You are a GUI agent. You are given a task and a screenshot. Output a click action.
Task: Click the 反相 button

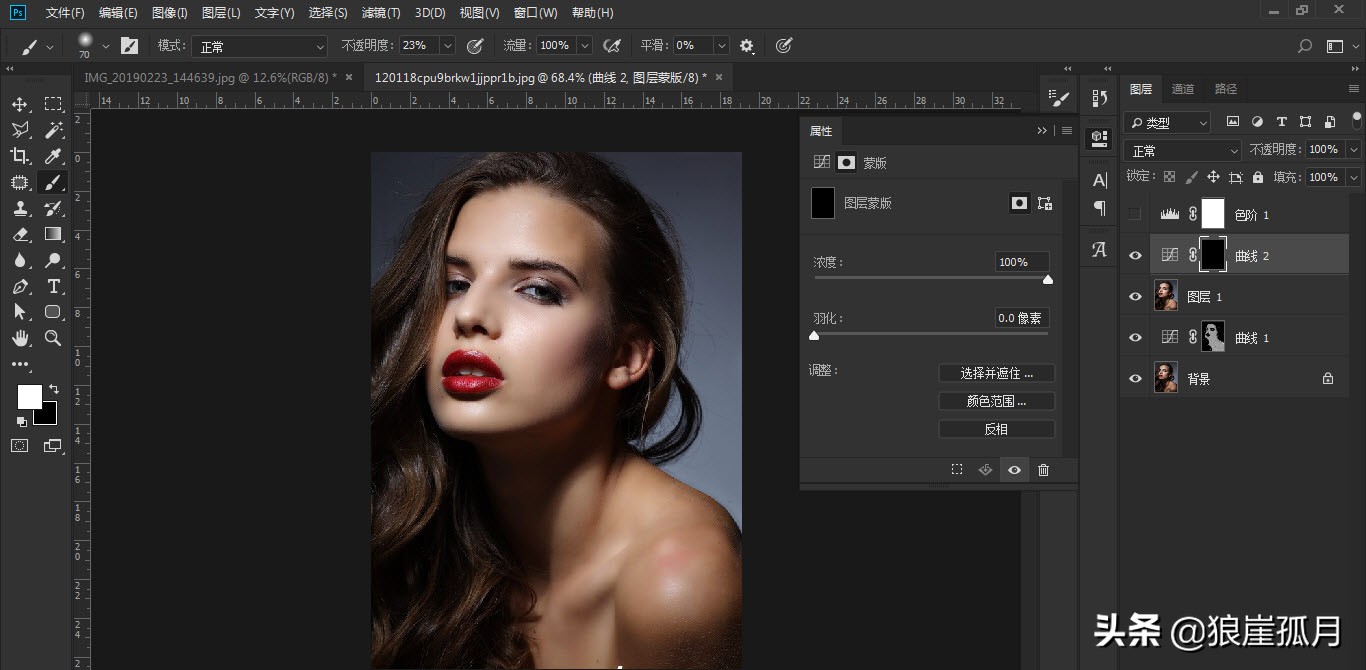(x=996, y=429)
